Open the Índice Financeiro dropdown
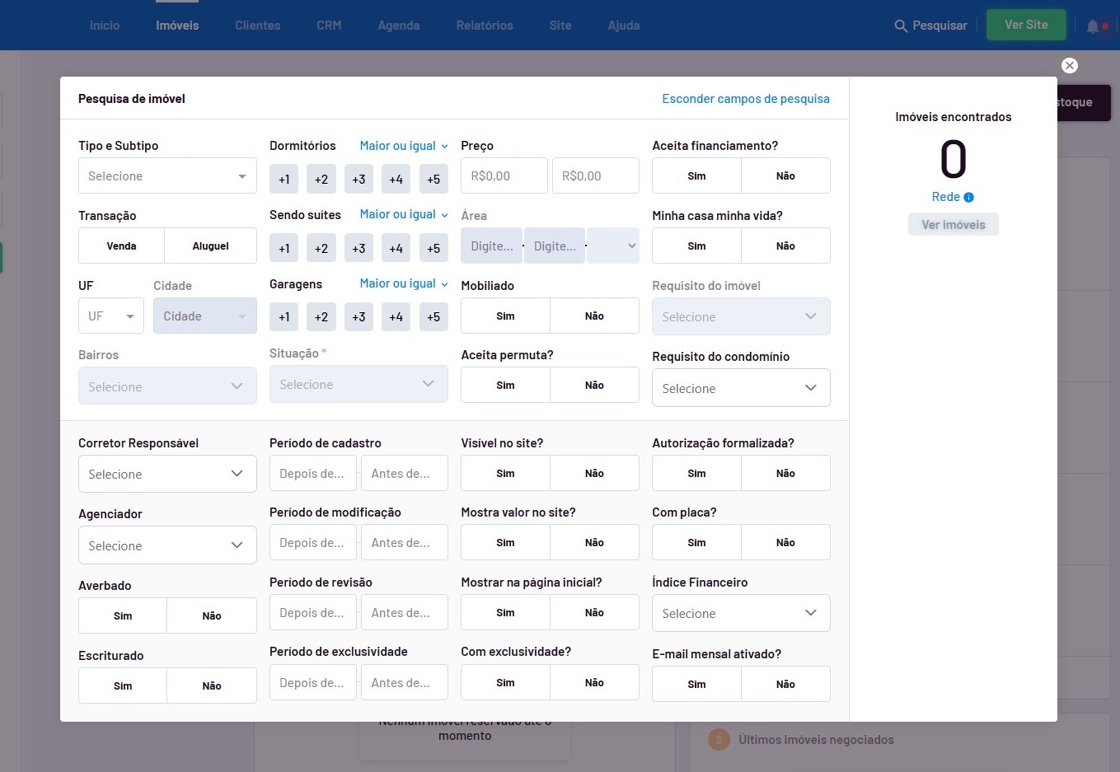 coord(740,613)
